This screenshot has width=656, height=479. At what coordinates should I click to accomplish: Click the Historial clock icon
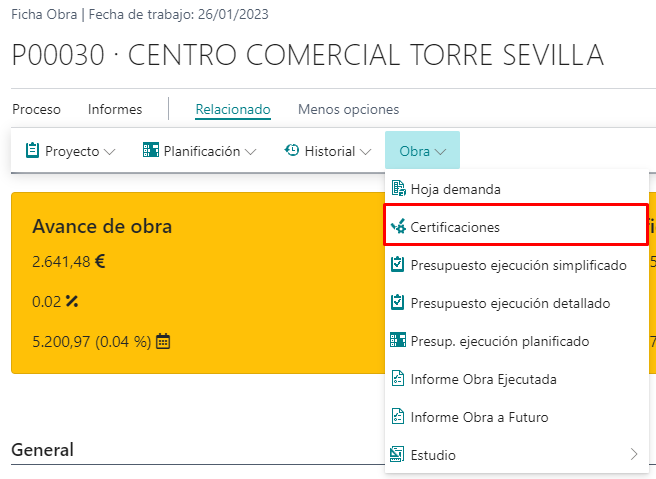(x=292, y=150)
